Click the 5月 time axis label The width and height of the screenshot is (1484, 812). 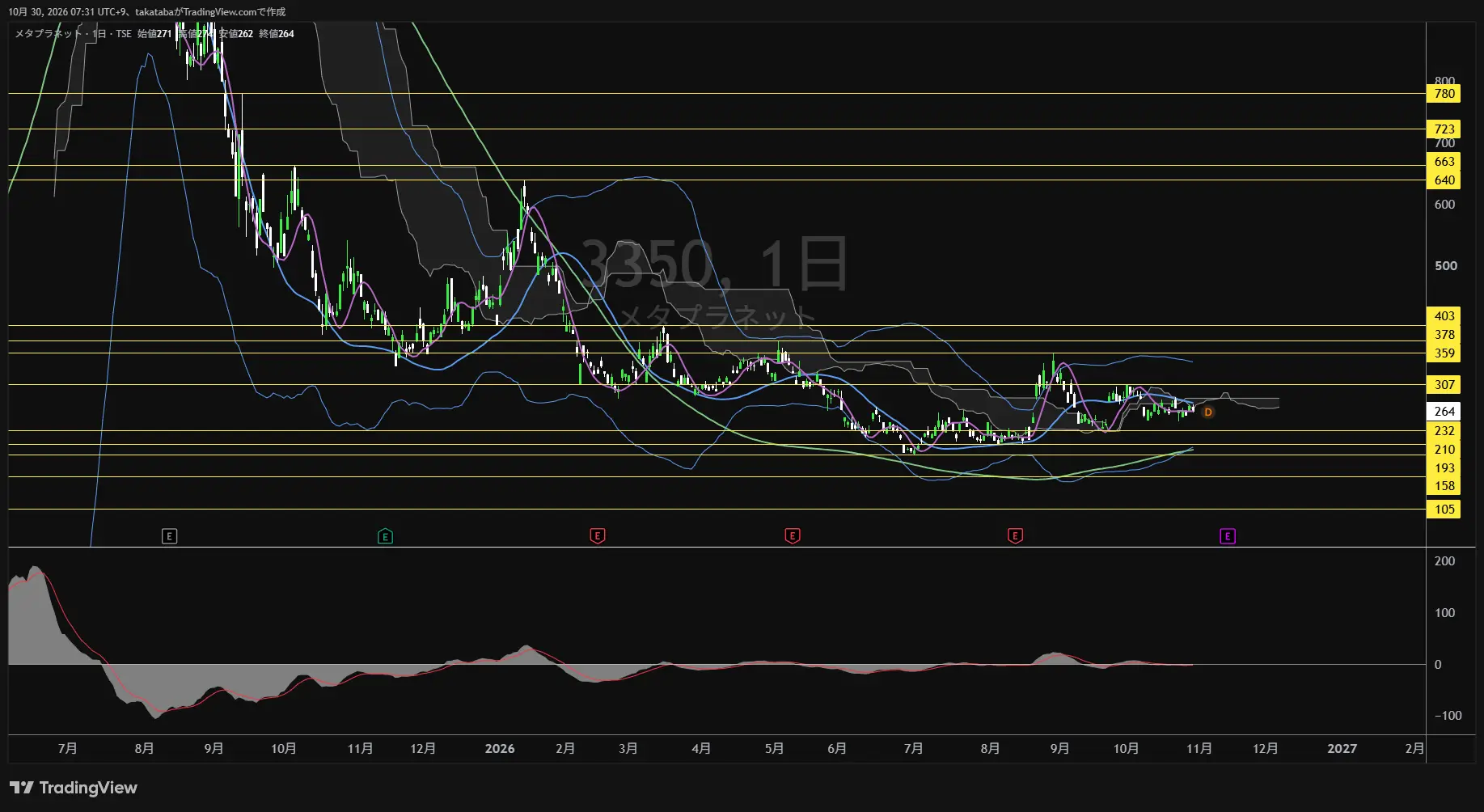click(774, 749)
